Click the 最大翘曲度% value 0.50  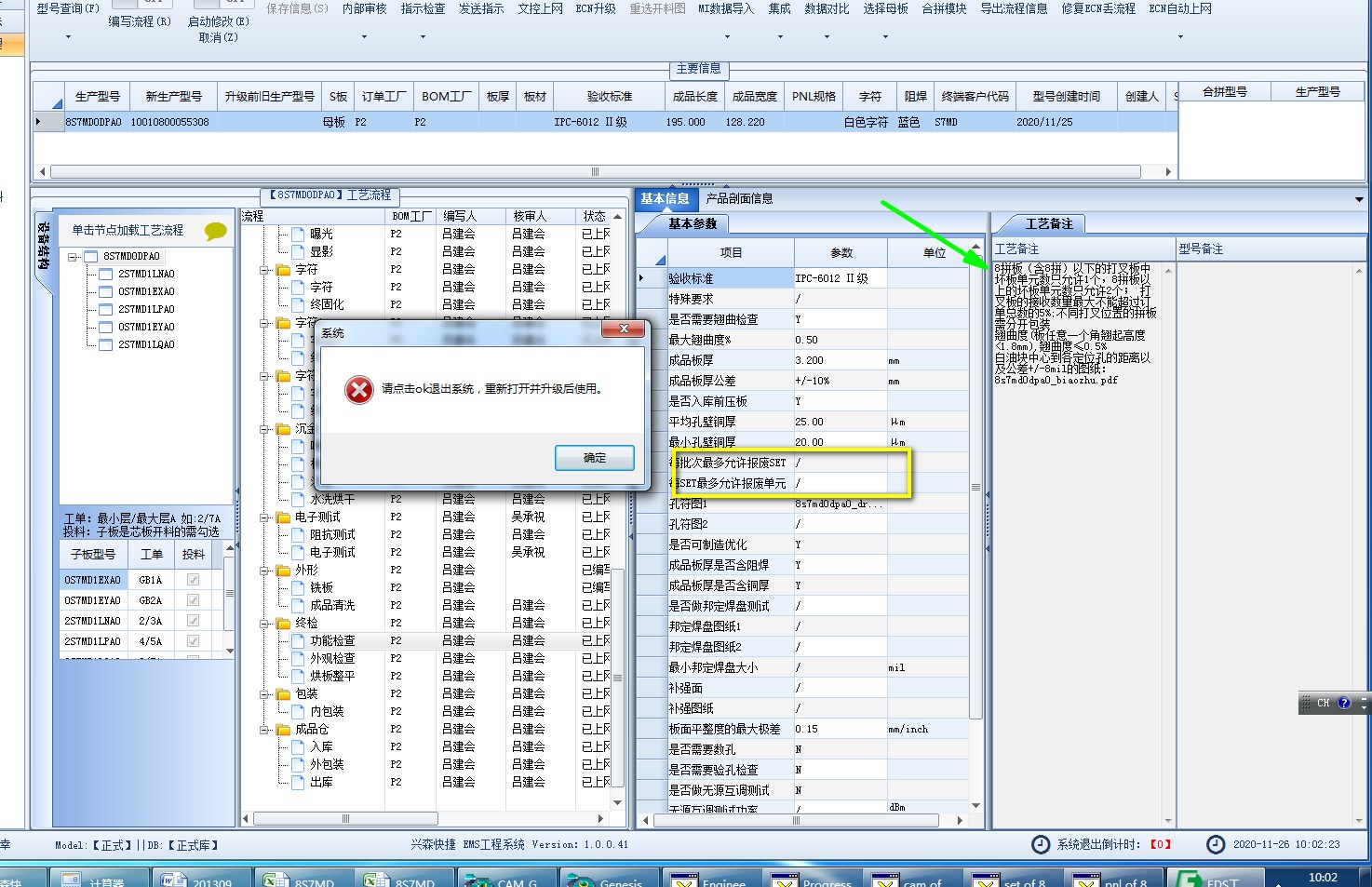pyautogui.click(x=840, y=340)
